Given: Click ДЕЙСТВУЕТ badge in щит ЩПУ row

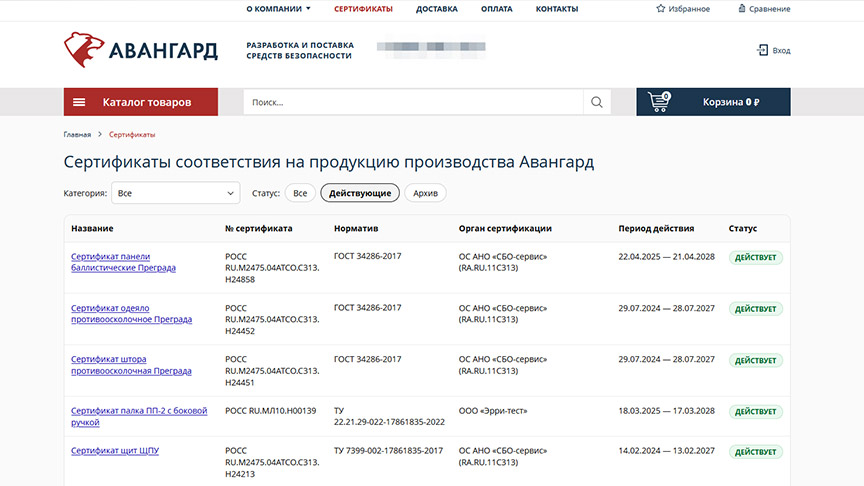Looking at the screenshot, I should [x=755, y=452].
